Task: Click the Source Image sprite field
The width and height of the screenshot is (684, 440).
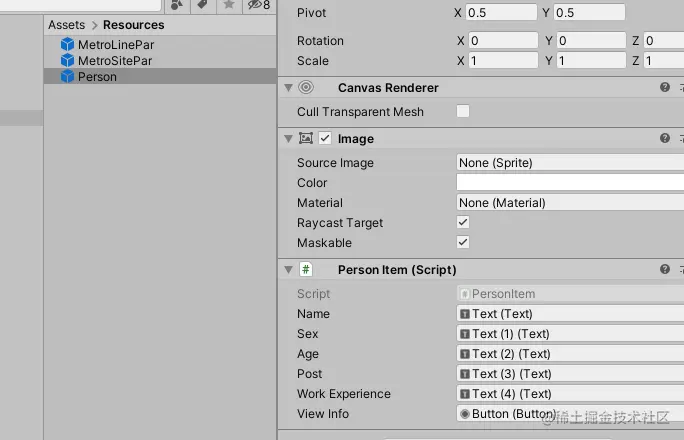Action: [570, 163]
